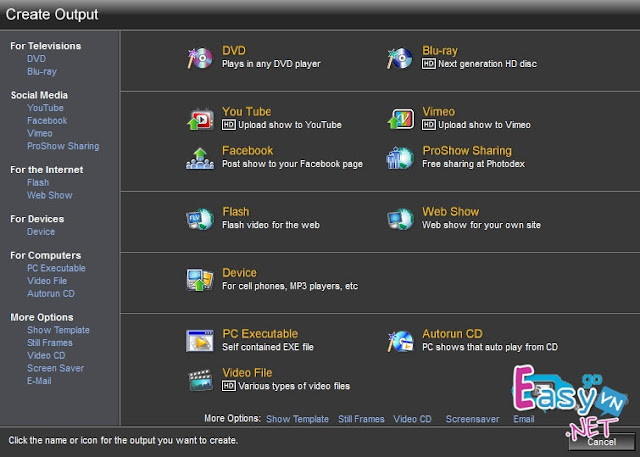This screenshot has height=457, width=640.
Task: Click the Blu-ray disc icon
Action: pyautogui.click(x=400, y=58)
